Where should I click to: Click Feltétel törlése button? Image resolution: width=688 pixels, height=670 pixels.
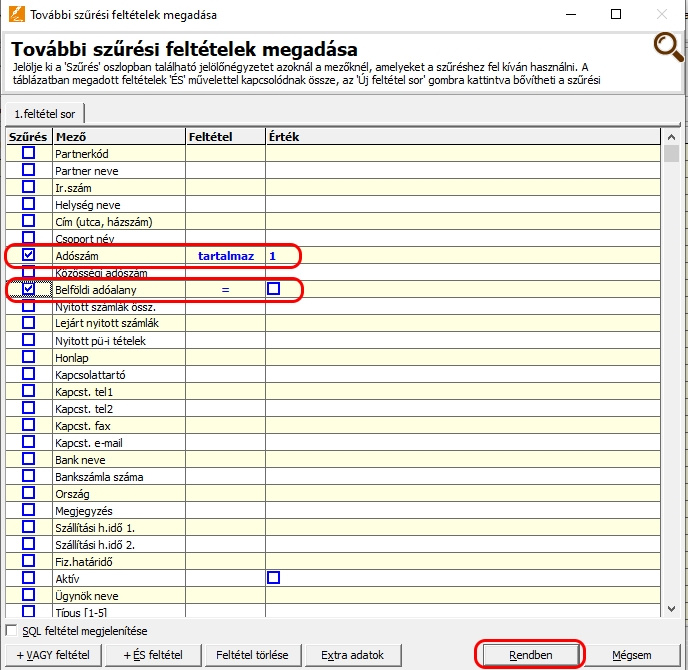tap(252, 655)
